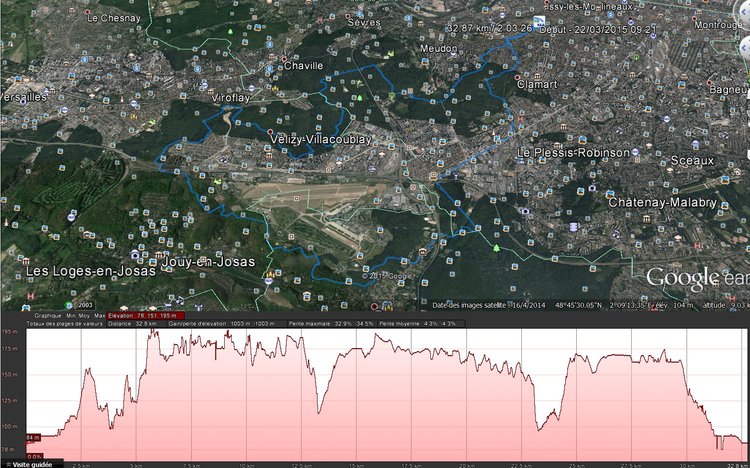This screenshot has width=750, height=468.
Task: Click the 32.87 km / 2:03:26 track label
Action: click(489, 28)
